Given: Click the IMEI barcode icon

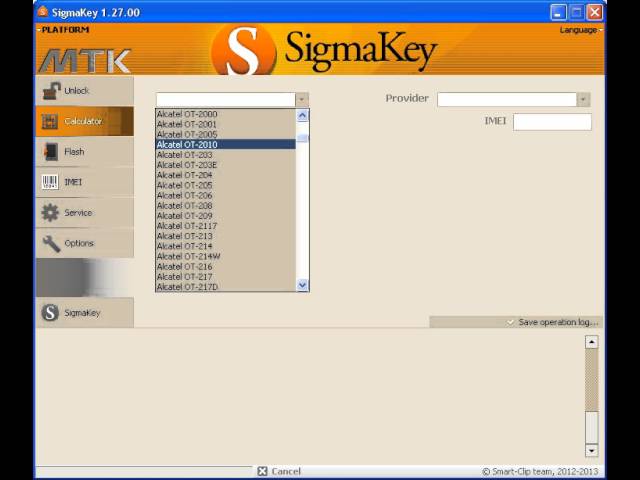Looking at the screenshot, I should click(x=50, y=182).
